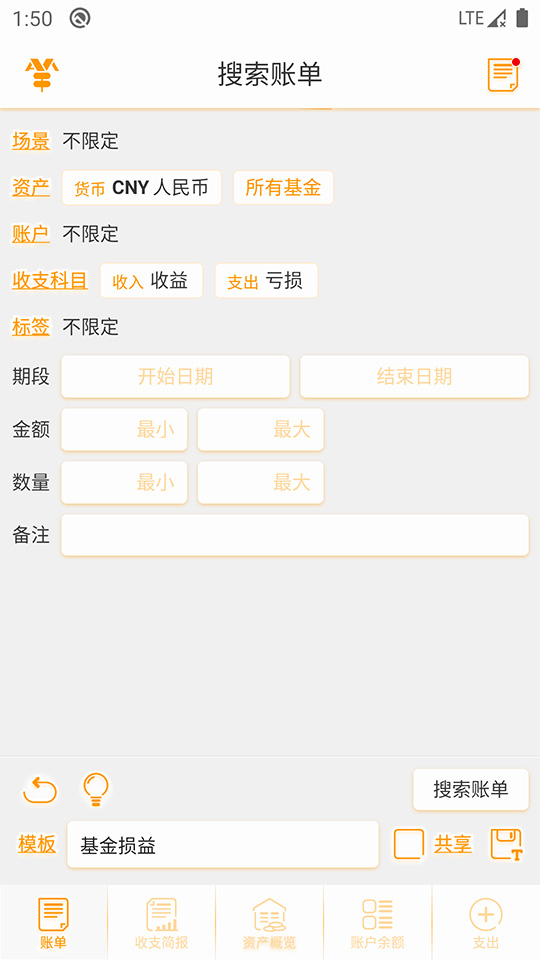This screenshot has height=960, width=540.
Task: Select the 开始日期 date field
Action: 175,377
